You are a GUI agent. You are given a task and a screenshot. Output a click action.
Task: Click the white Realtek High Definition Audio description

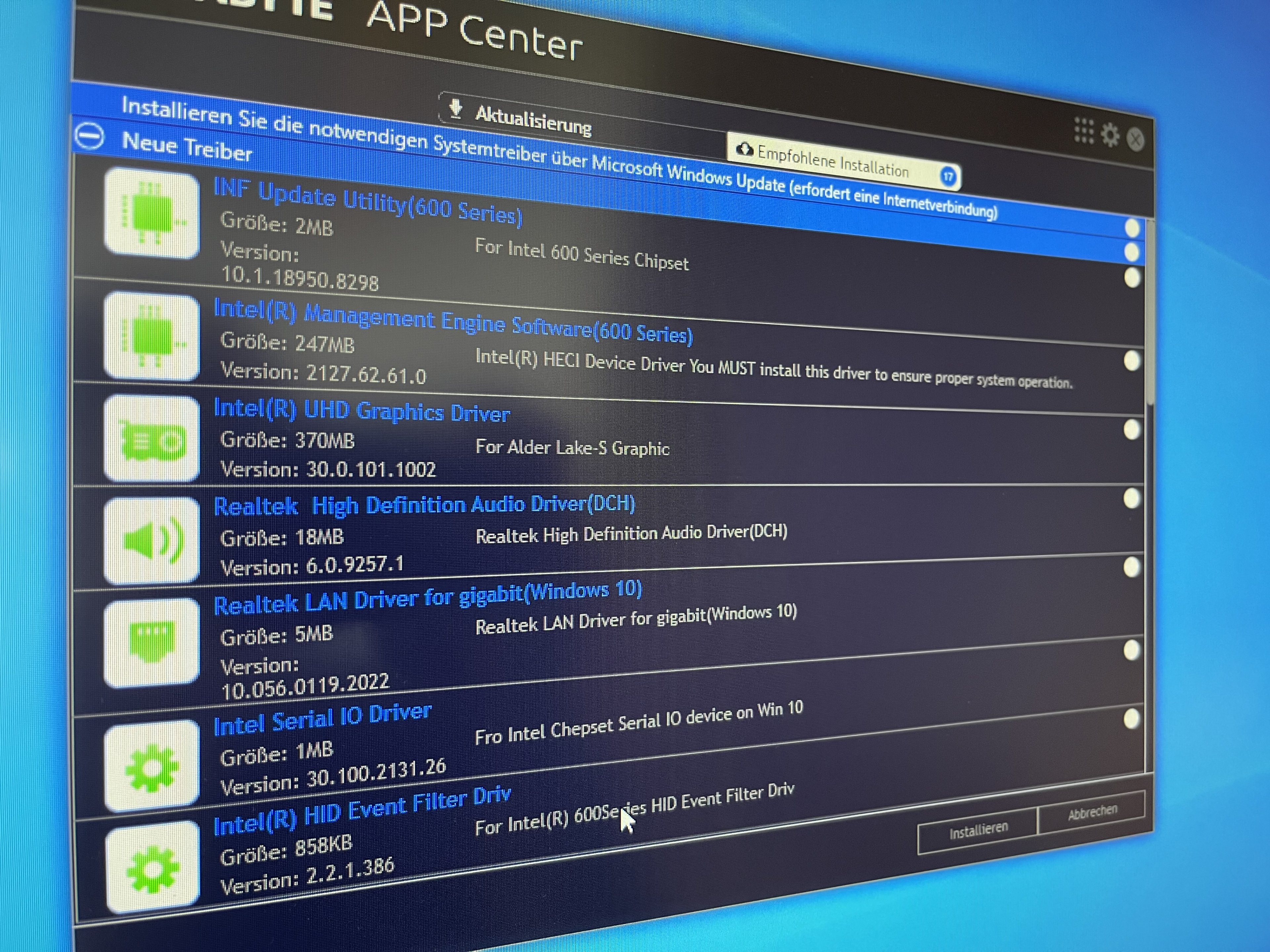[x=631, y=534]
